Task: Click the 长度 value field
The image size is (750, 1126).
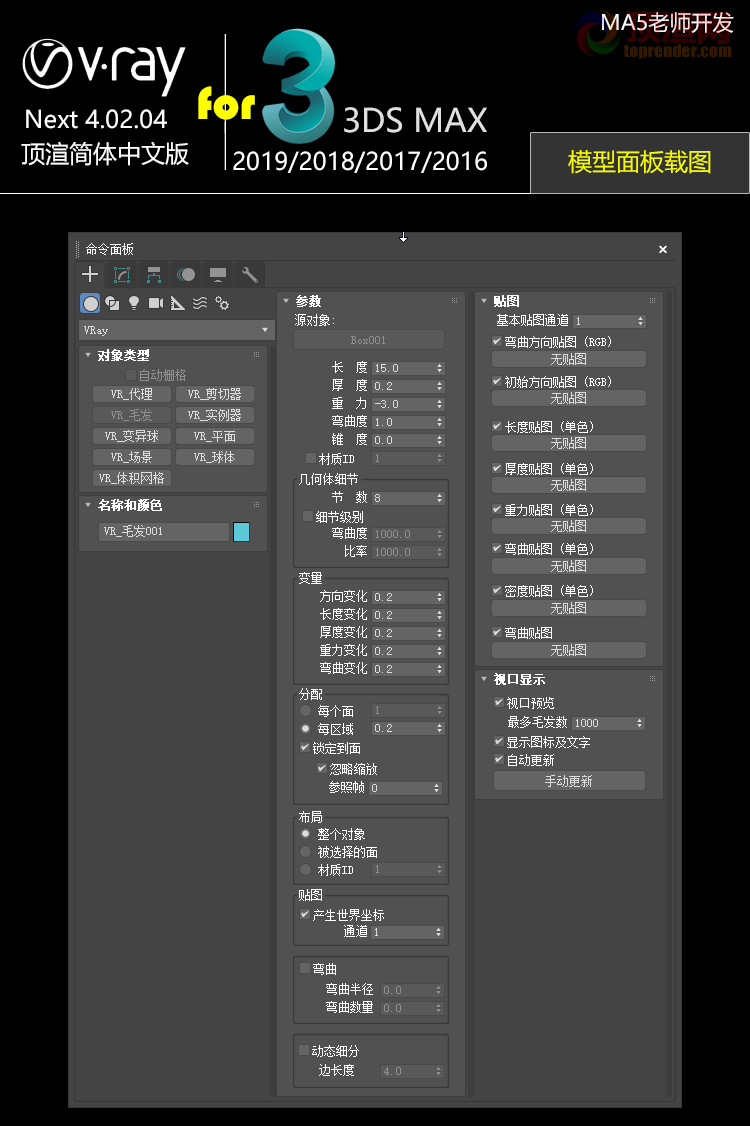Action: click(402, 368)
